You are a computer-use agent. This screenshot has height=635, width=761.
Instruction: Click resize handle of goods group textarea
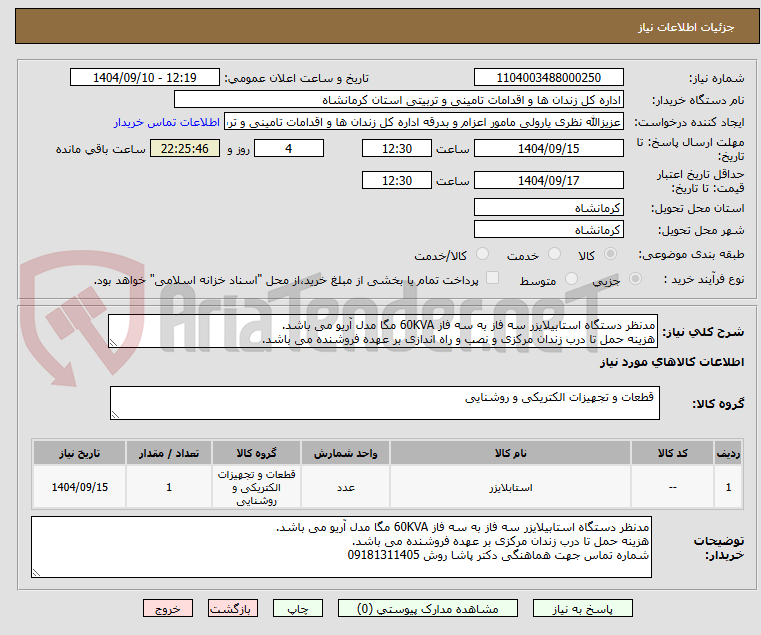[x=116, y=414]
